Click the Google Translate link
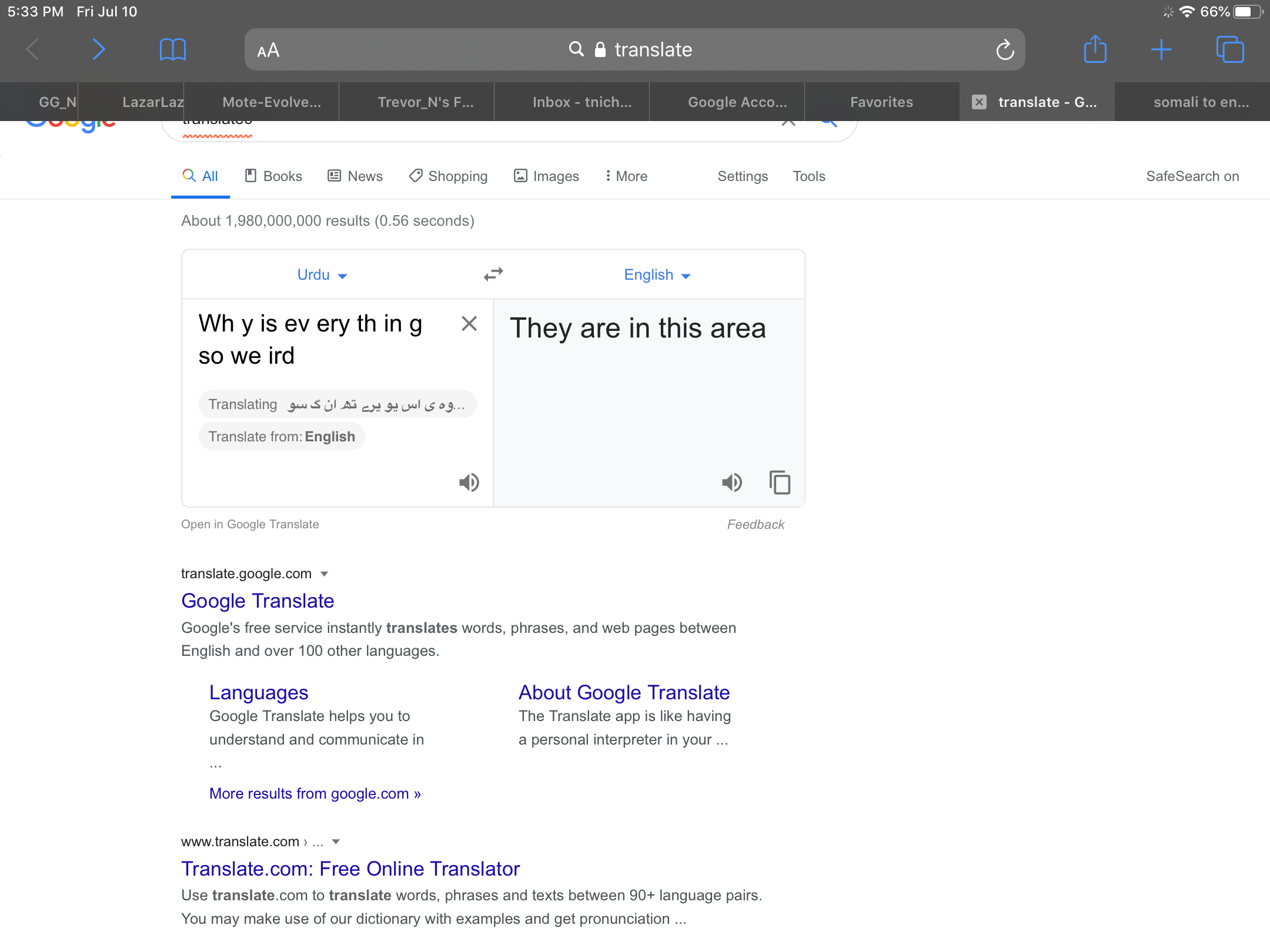 click(x=258, y=601)
